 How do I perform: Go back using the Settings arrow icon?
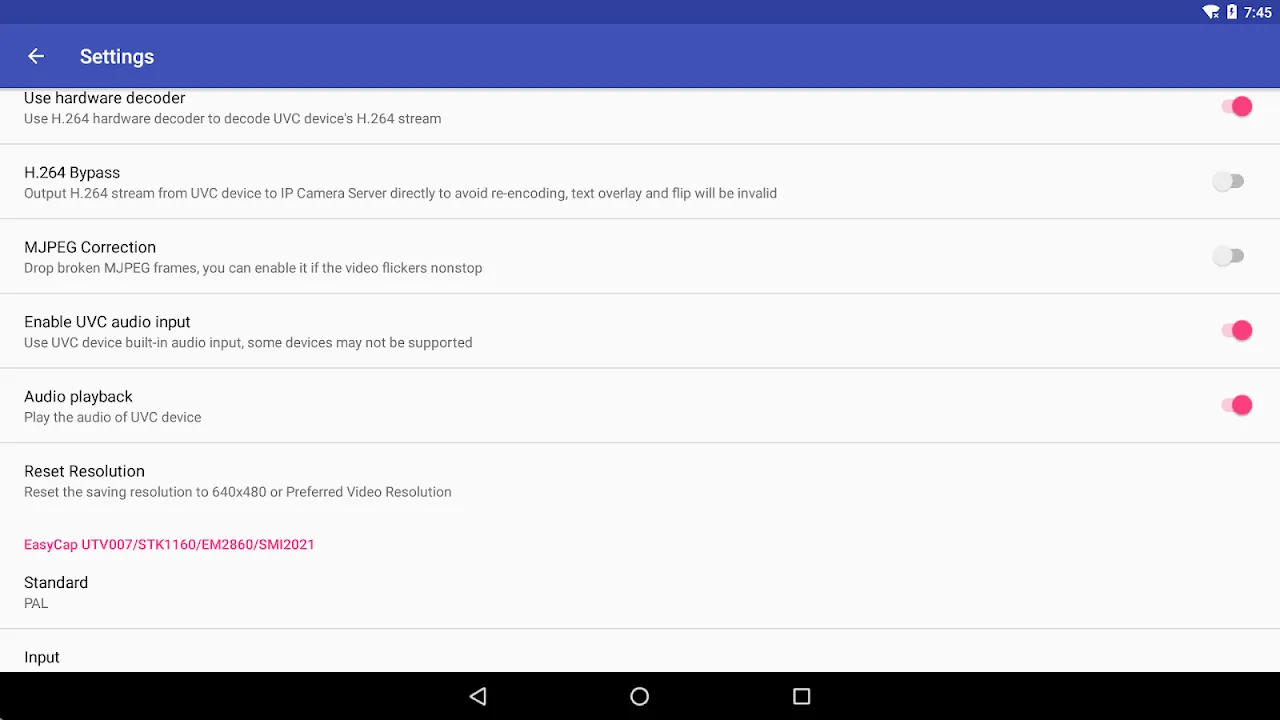[36, 56]
